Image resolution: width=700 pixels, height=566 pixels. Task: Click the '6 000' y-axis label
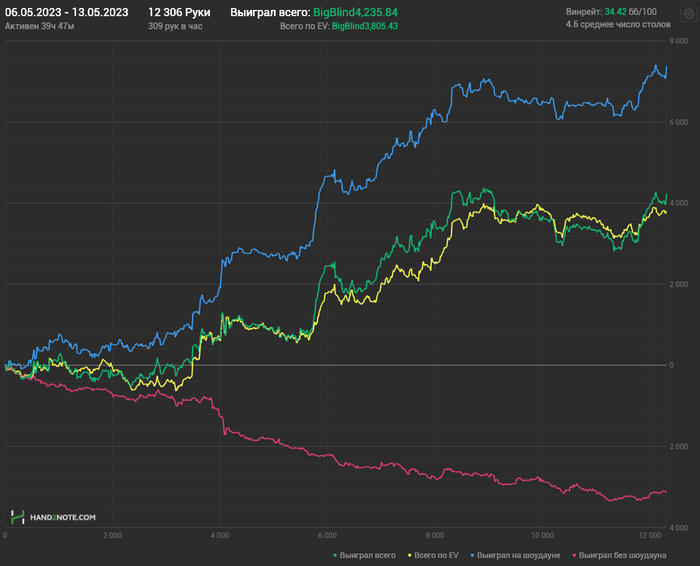tap(679, 122)
